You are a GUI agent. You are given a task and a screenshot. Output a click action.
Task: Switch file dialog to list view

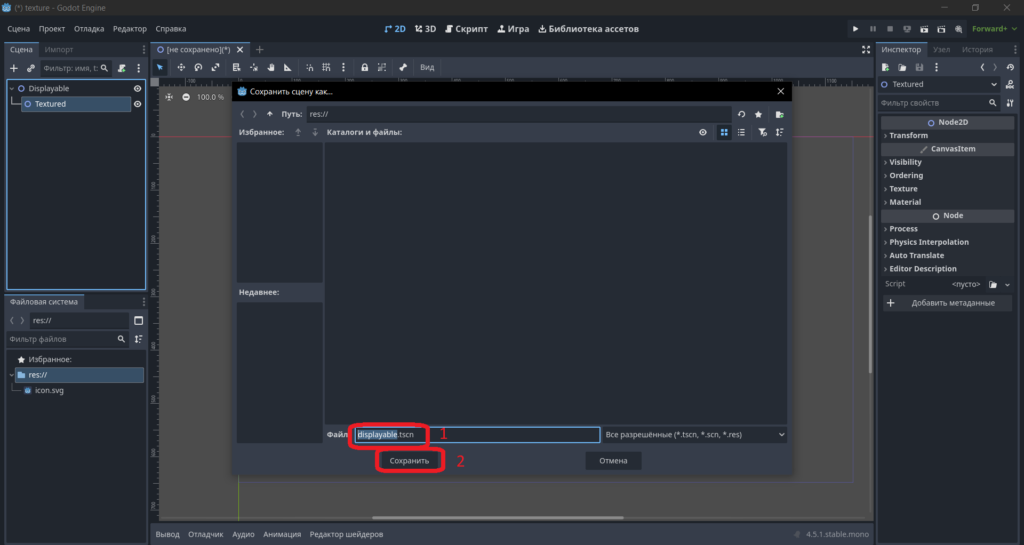click(741, 132)
